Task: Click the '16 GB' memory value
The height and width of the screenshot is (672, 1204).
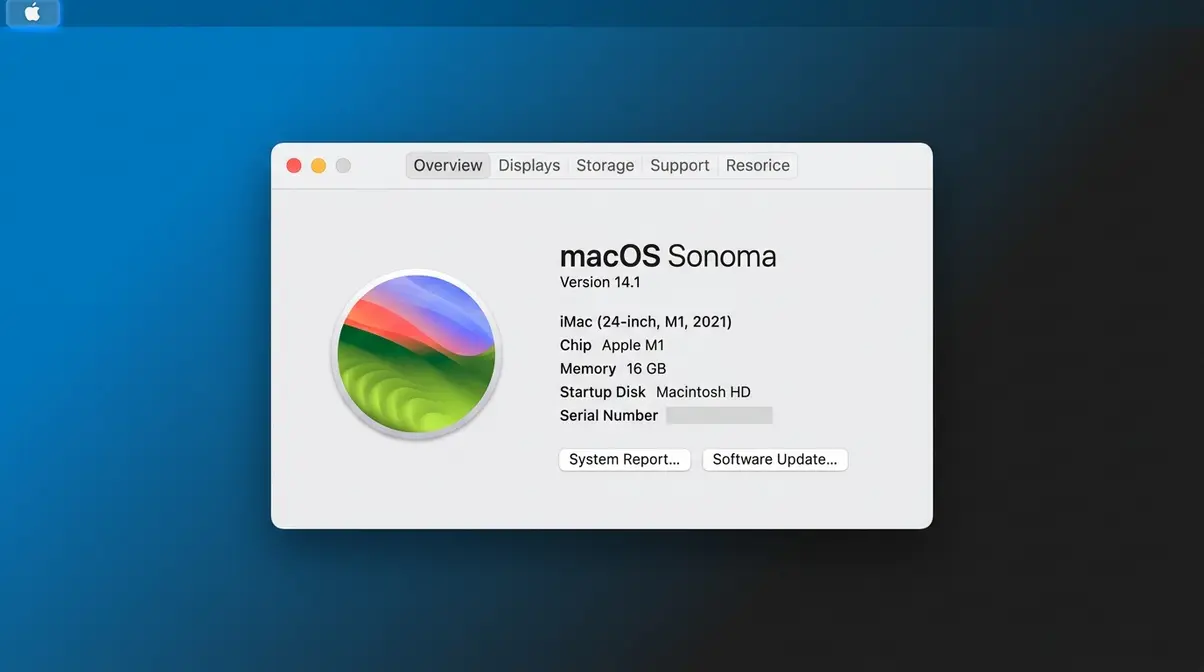Action: [646, 369]
